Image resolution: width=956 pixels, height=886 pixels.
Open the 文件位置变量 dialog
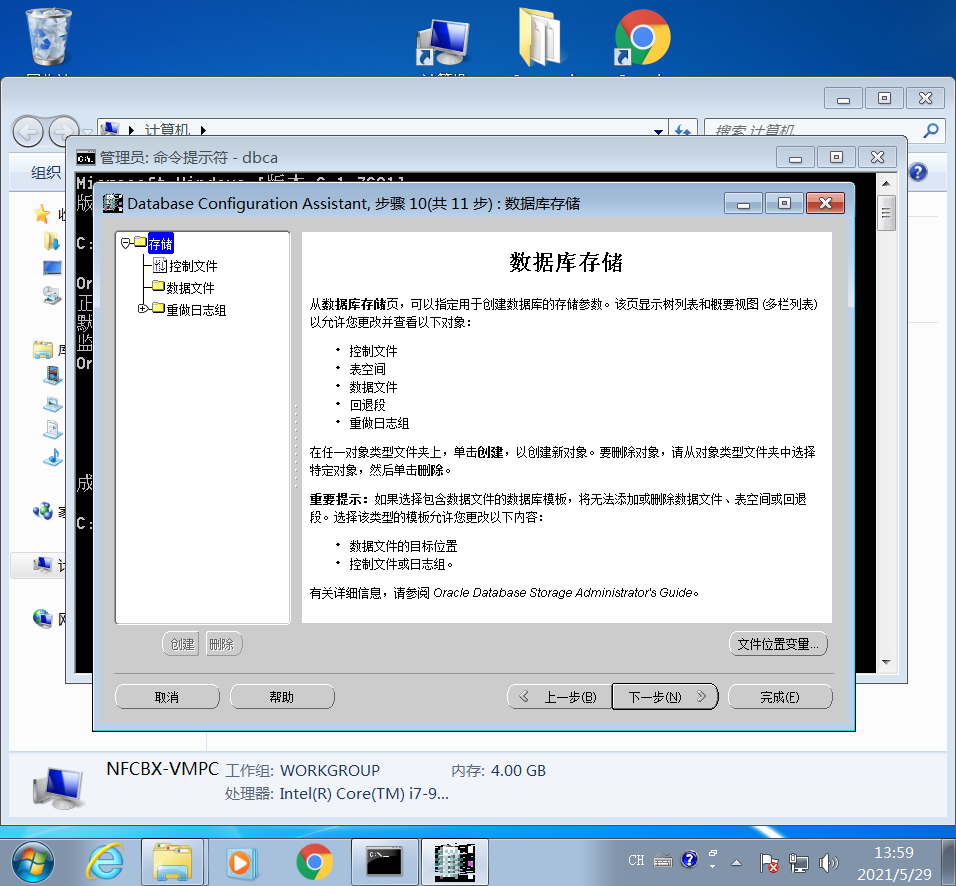click(778, 644)
